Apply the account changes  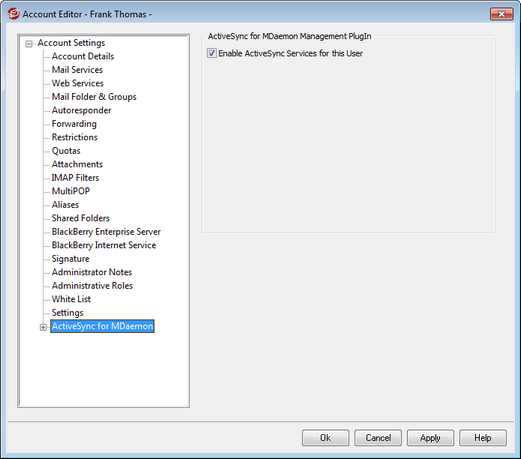click(430, 438)
